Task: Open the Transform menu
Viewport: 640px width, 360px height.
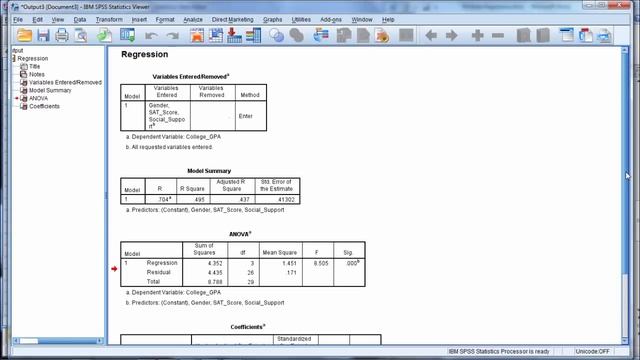Action: pos(109,20)
